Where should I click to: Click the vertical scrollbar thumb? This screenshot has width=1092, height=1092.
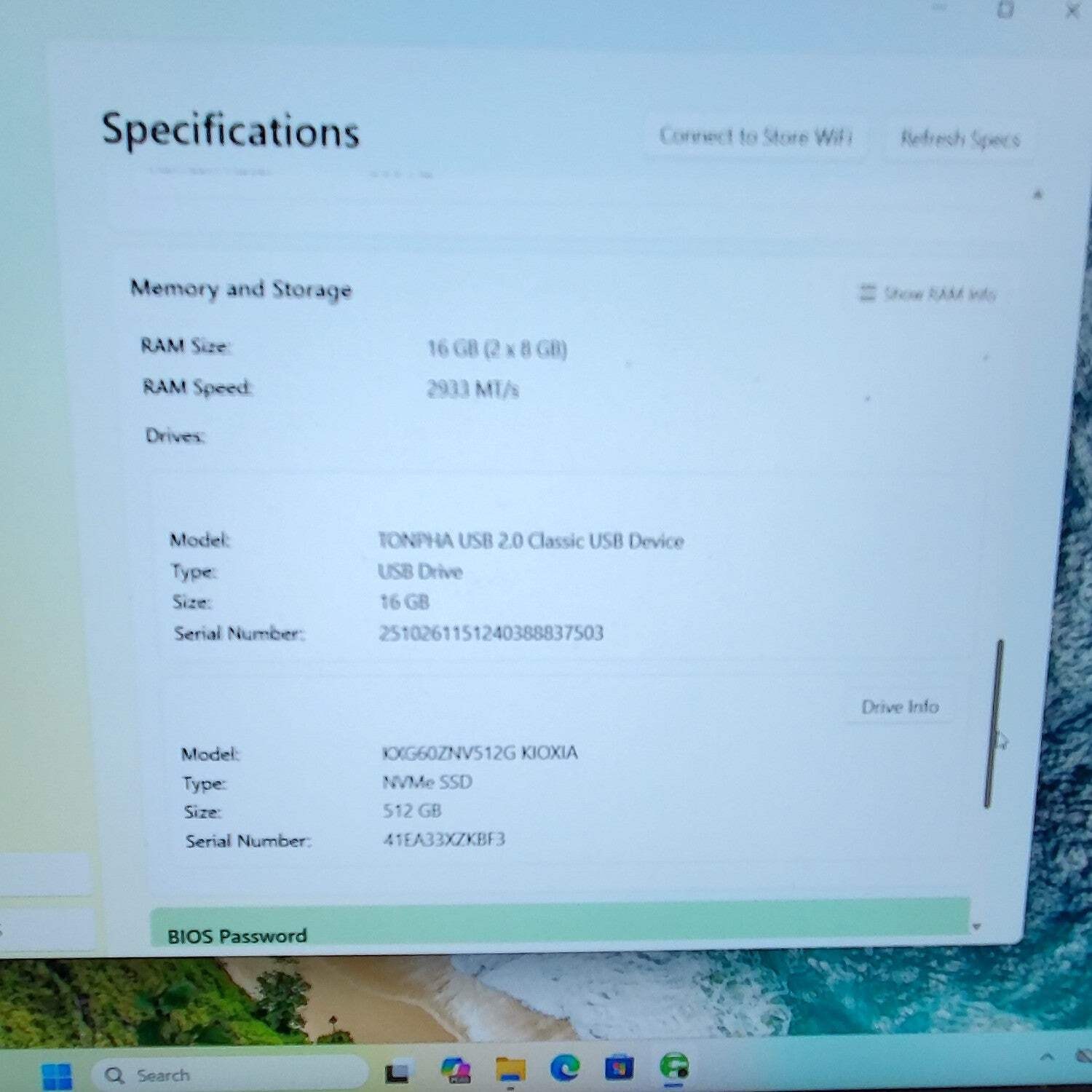[x=994, y=723]
